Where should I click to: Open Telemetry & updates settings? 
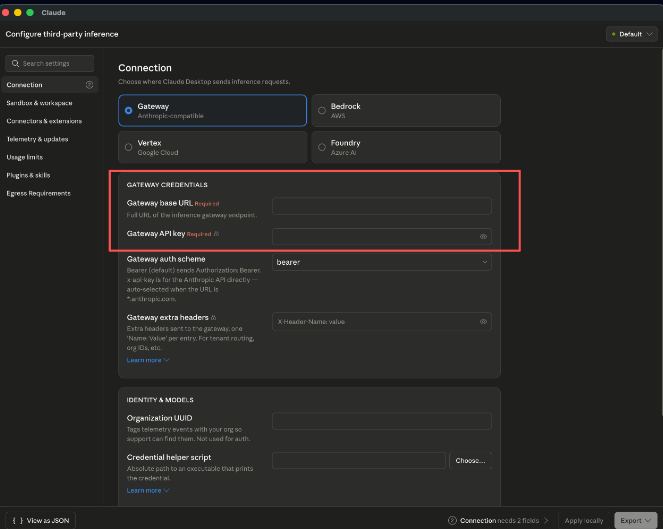[x=37, y=139]
